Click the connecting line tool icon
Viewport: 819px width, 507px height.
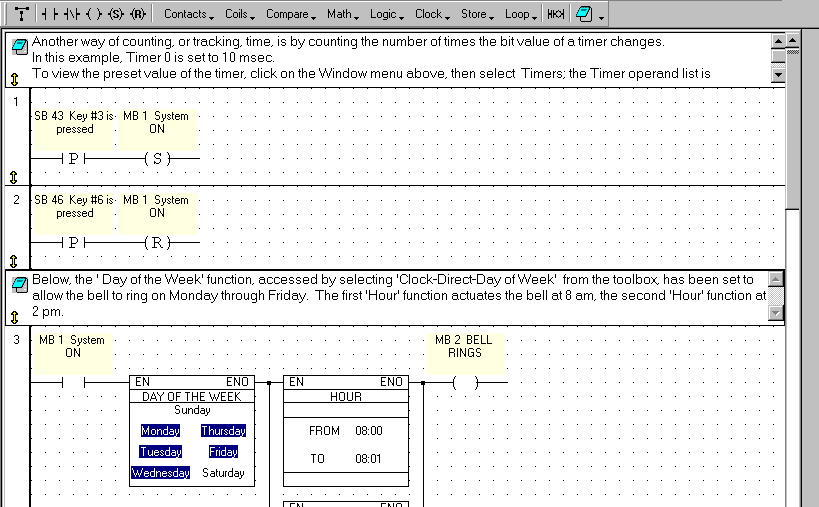tap(20, 14)
